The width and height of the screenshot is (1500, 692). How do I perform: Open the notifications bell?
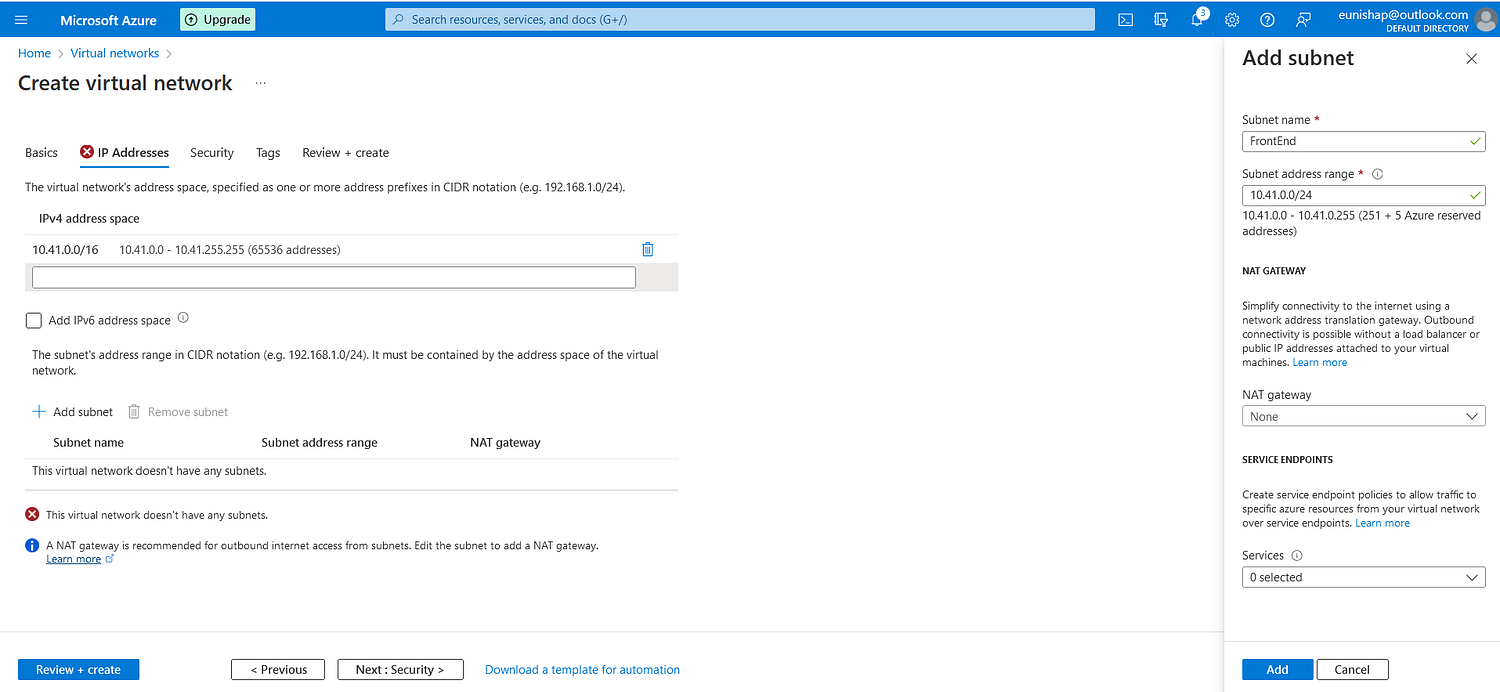(x=1197, y=20)
